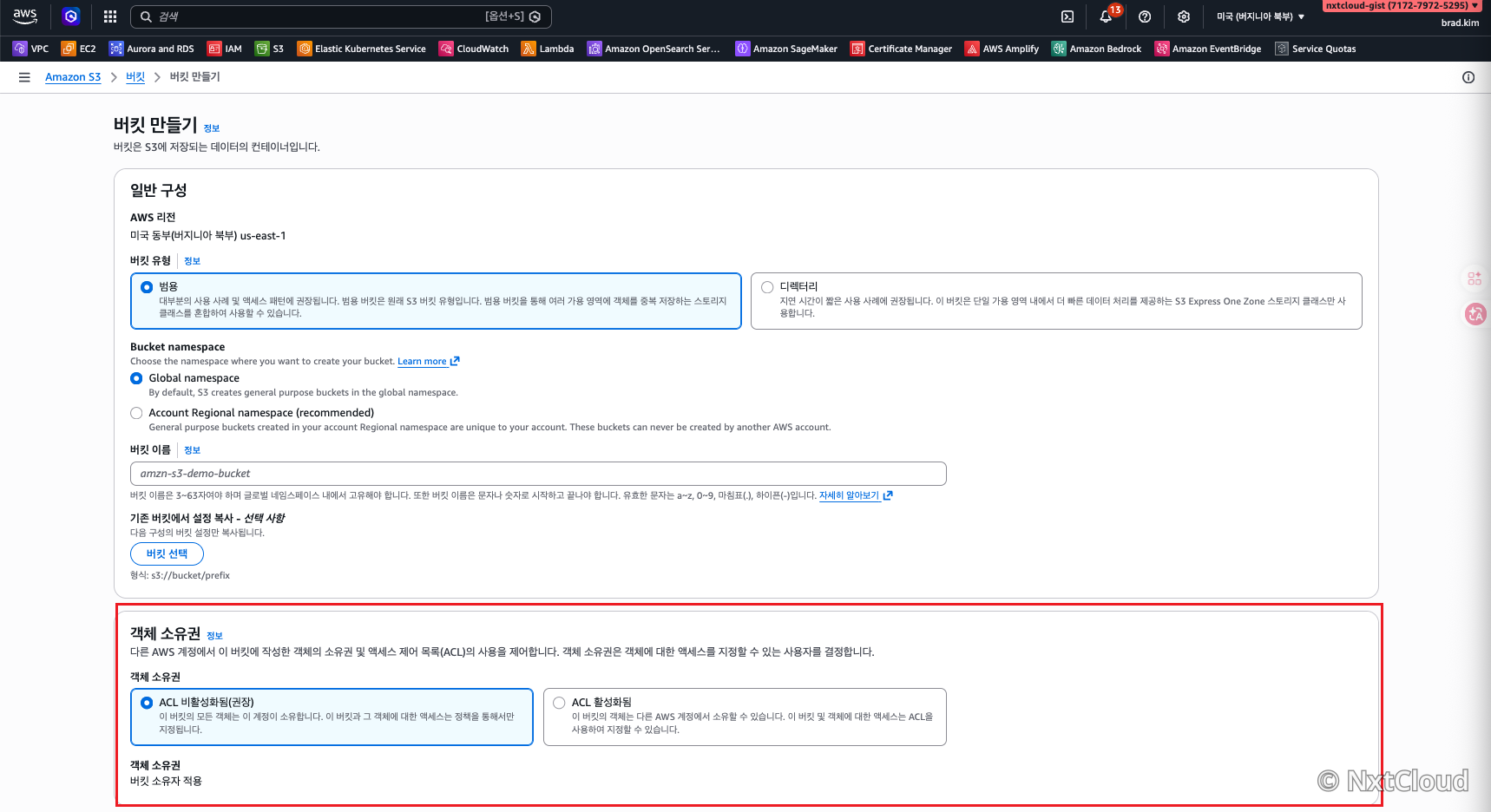Click the 버킷 breadcrumb link
This screenshot has width=1491, height=812.
(135, 77)
